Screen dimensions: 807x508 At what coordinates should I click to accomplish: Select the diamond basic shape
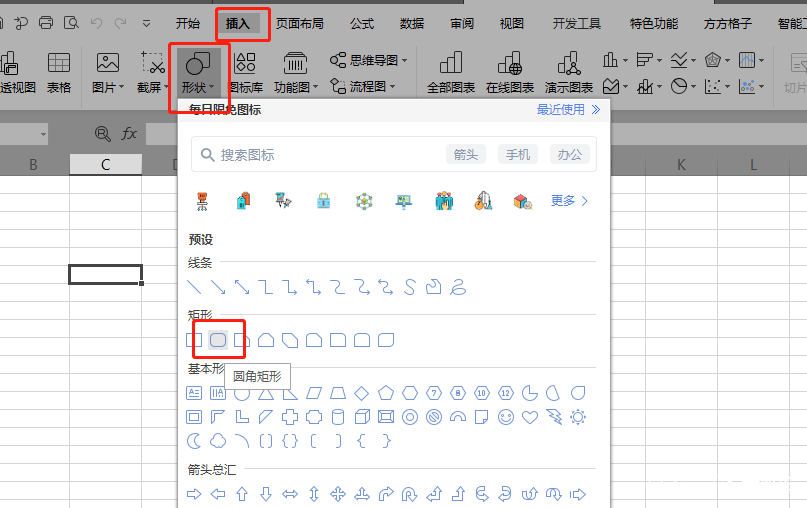click(x=362, y=393)
